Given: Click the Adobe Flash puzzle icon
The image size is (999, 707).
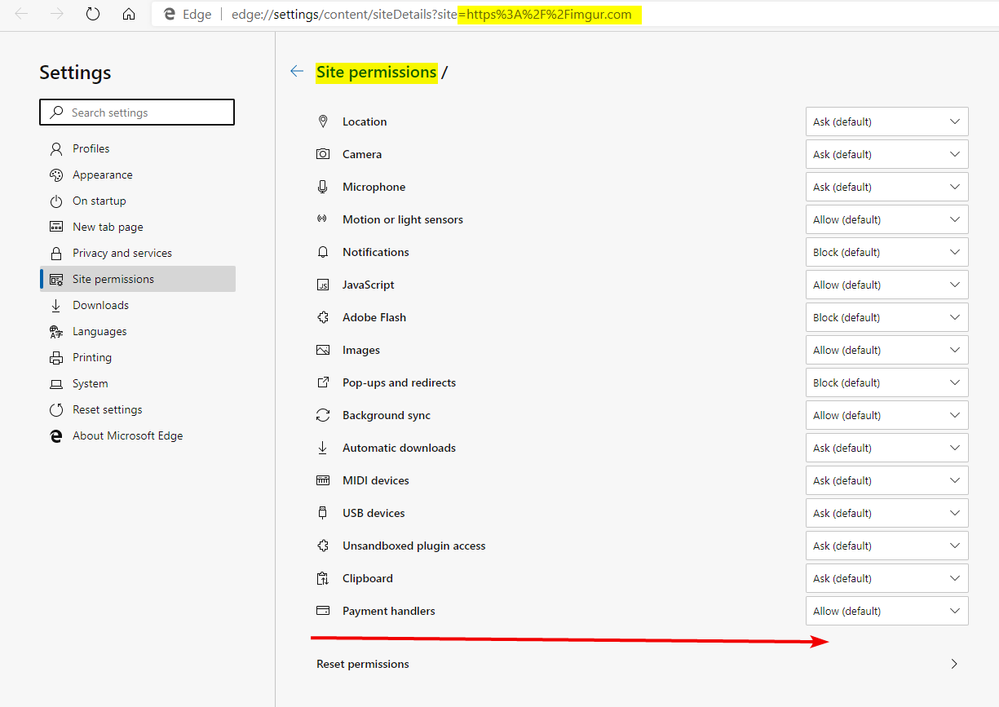Looking at the screenshot, I should tap(323, 317).
